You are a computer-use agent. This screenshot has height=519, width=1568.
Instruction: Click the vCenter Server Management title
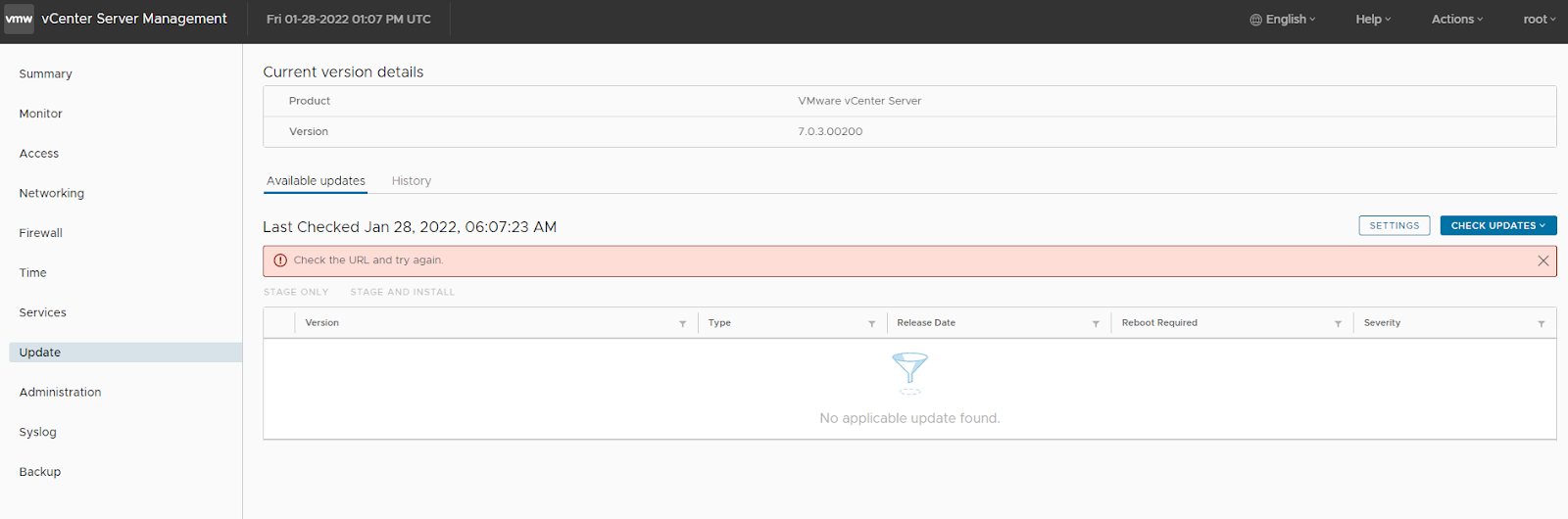click(134, 19)
